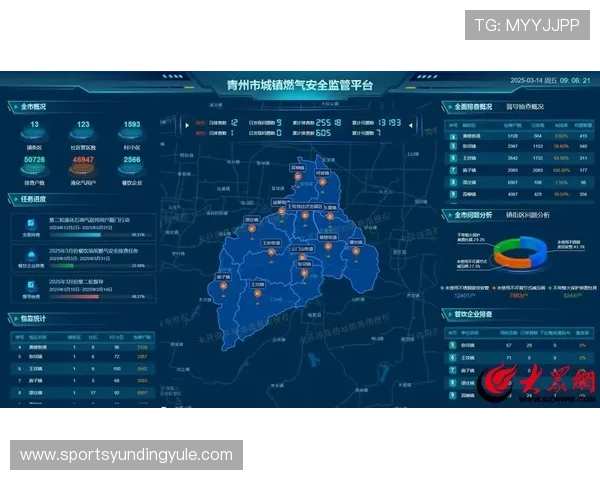The height and width of the screenshot is (480, 600).
Task: Click the 包靠统计 section header
Action: [33, 318]
